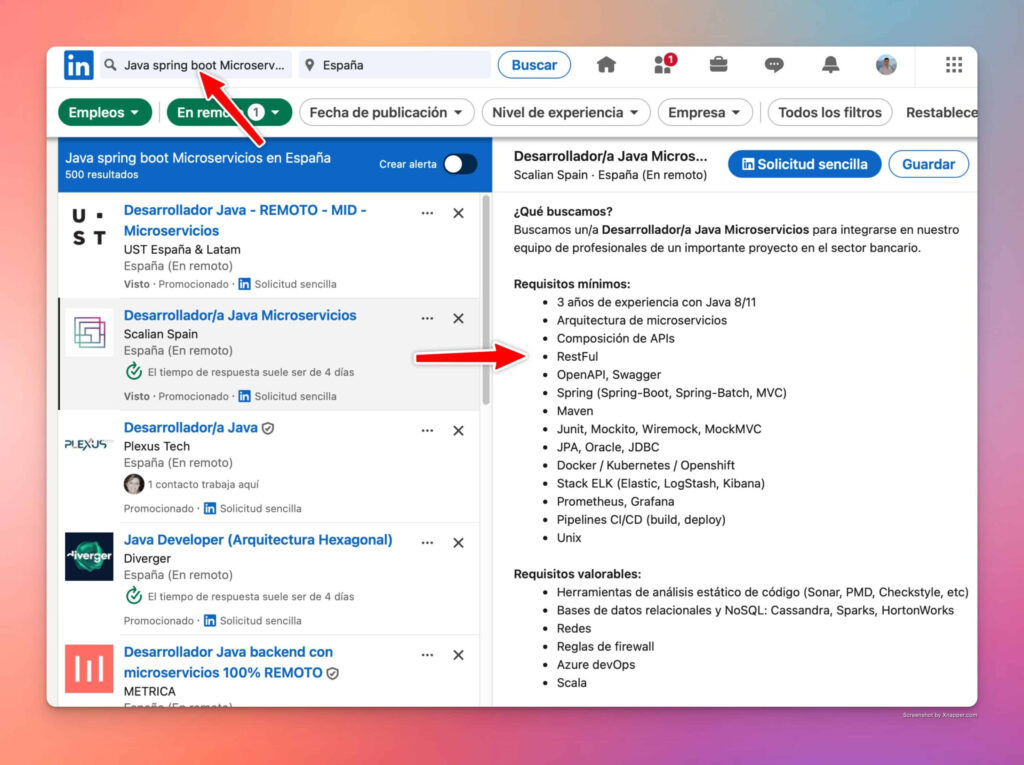Click Diverger company name text
The height and width of the screenshot is (765, 1024).
[147, 559]
